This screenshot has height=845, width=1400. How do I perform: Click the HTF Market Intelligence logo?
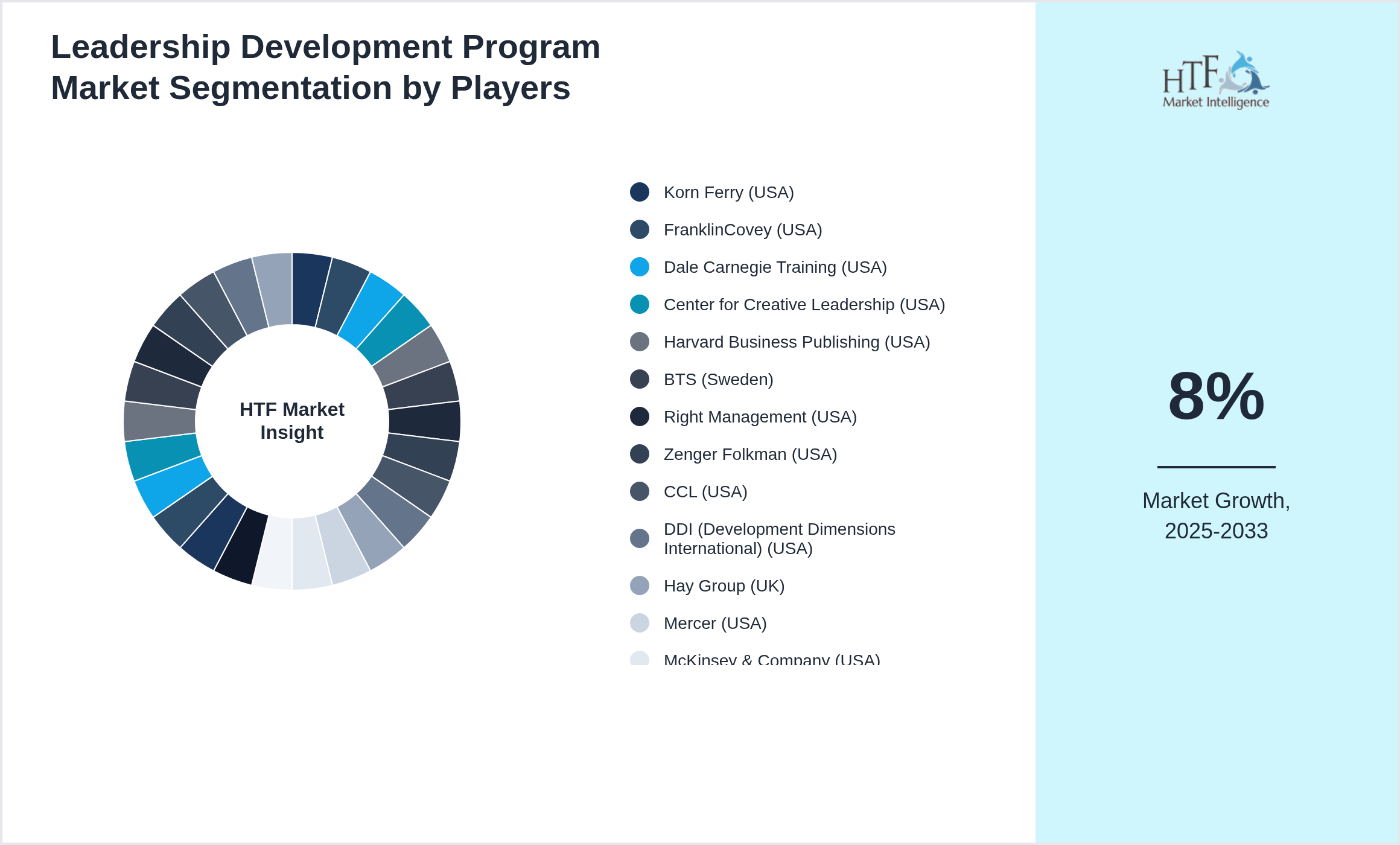point(1216,80)
